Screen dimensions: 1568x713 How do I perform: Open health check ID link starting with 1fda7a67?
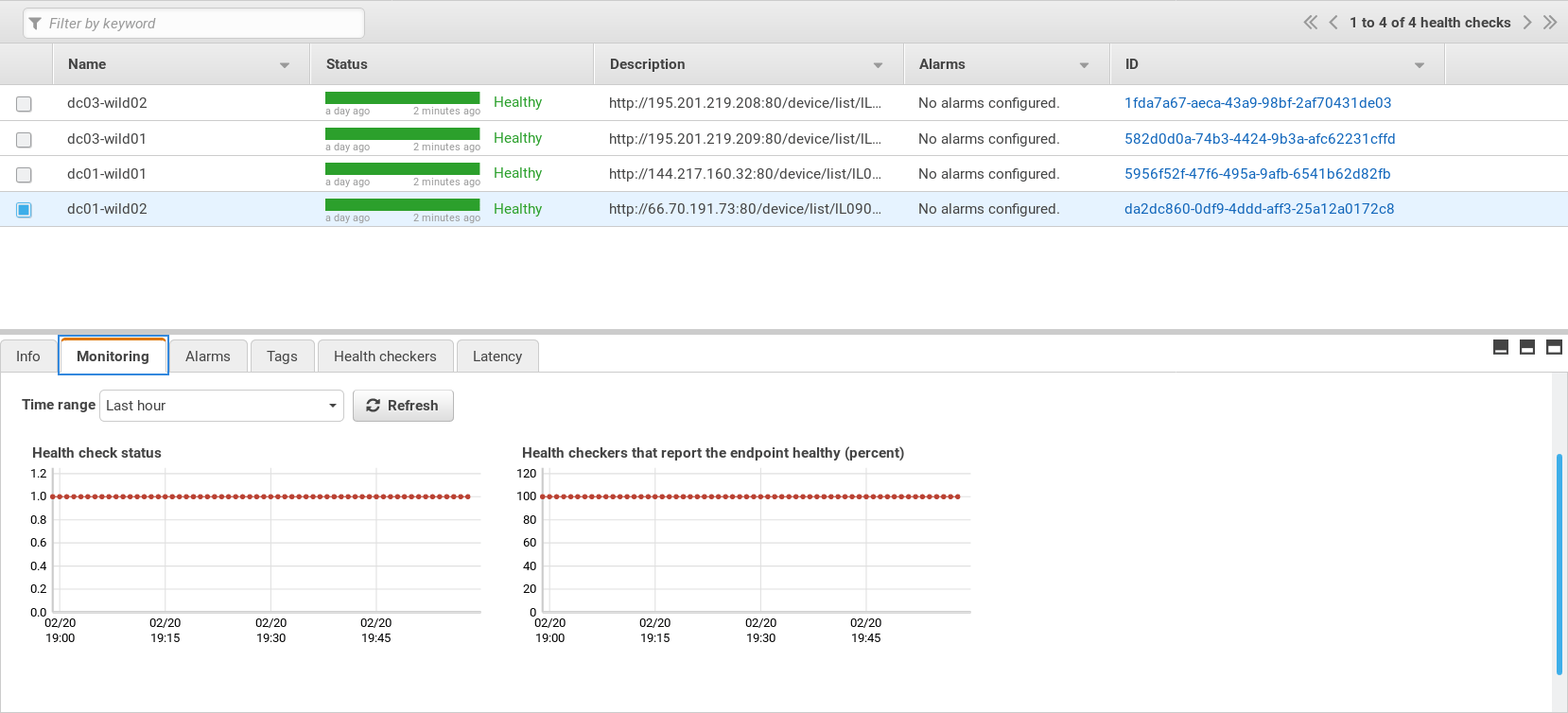(1257, 103)
